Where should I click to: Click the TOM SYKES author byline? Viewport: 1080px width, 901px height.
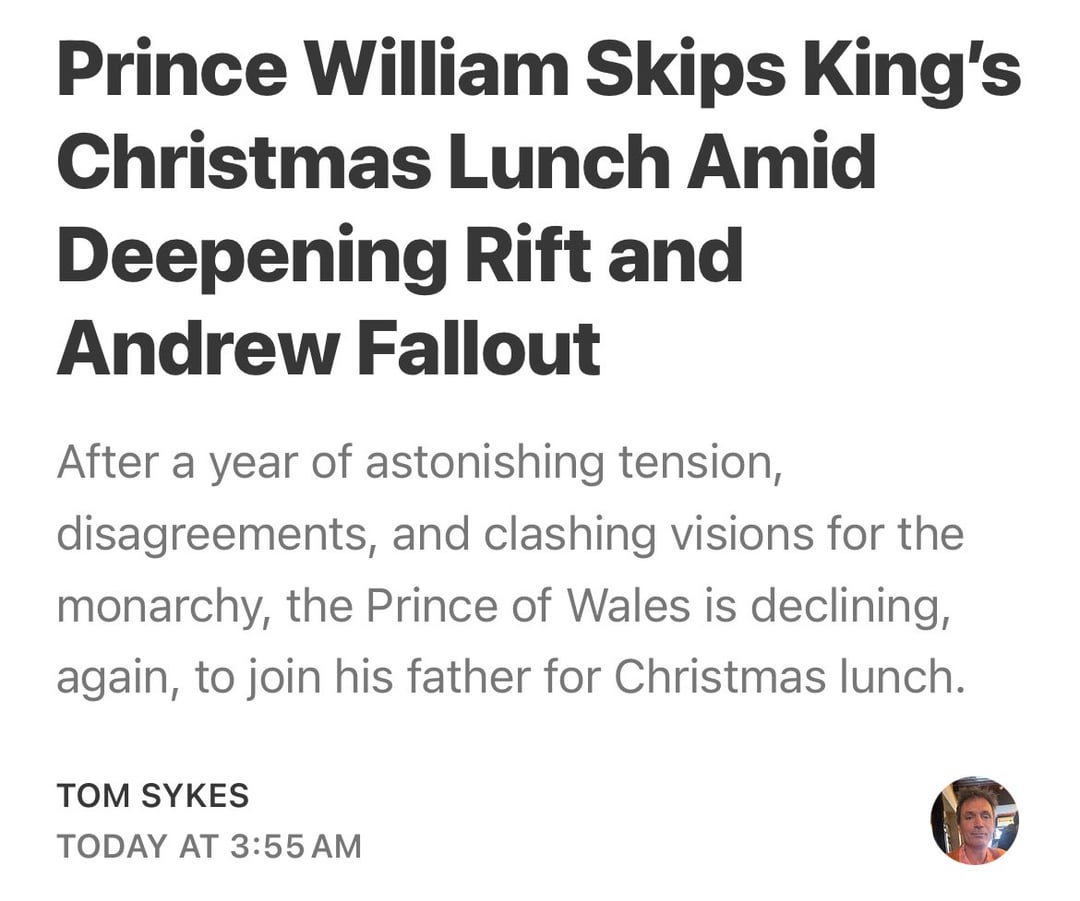tap(153, 796)
